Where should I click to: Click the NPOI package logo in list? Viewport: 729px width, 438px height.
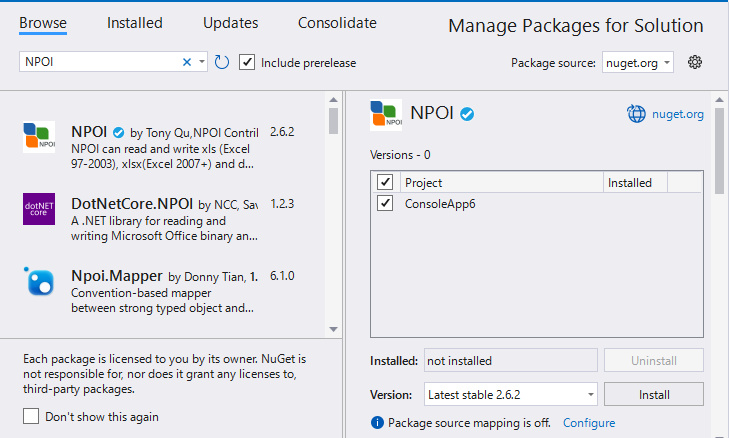pos(39,137)
